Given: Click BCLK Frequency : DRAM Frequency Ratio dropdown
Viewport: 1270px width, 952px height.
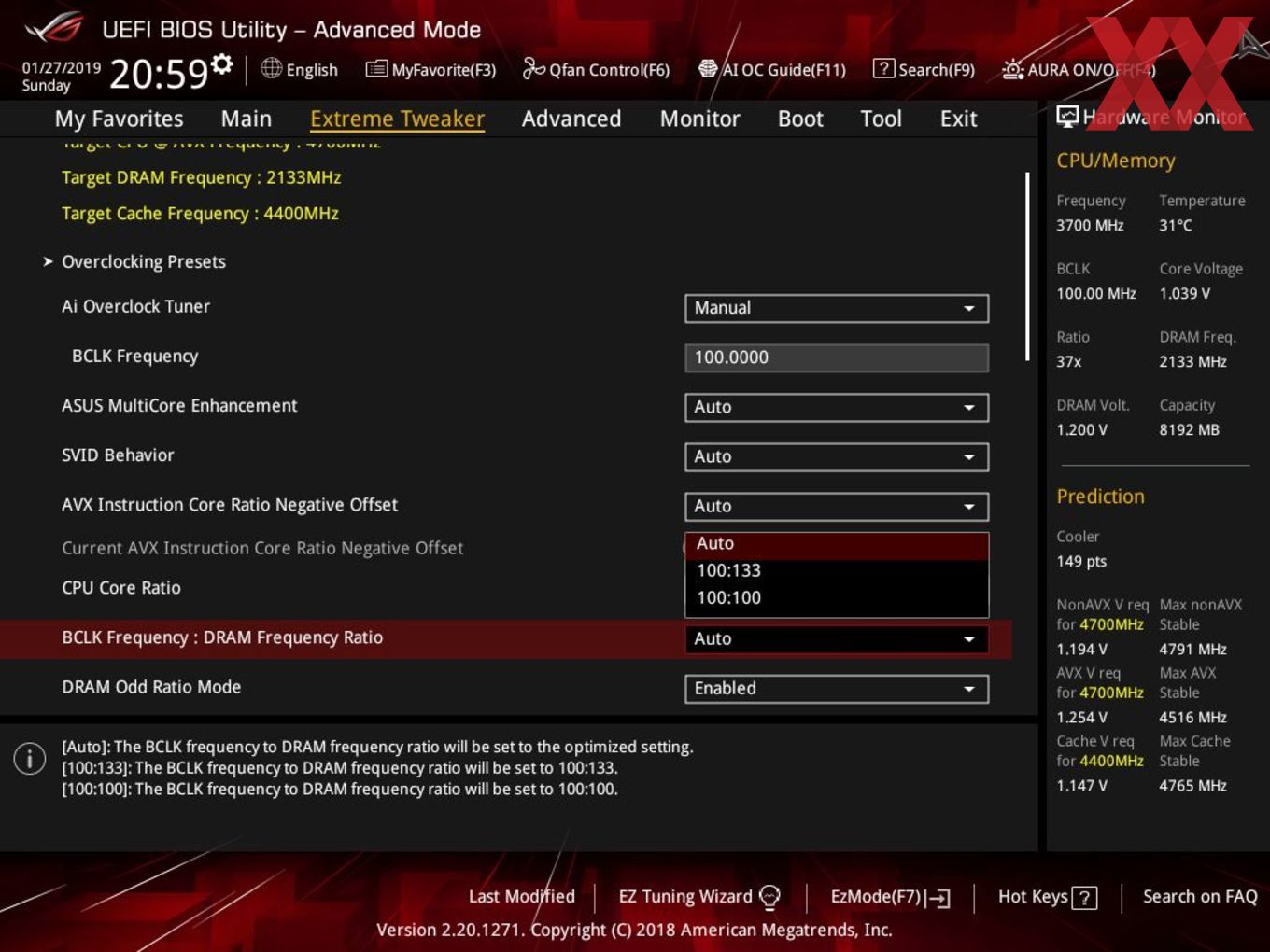Looking at the screenshot, I should pos(837,639).
